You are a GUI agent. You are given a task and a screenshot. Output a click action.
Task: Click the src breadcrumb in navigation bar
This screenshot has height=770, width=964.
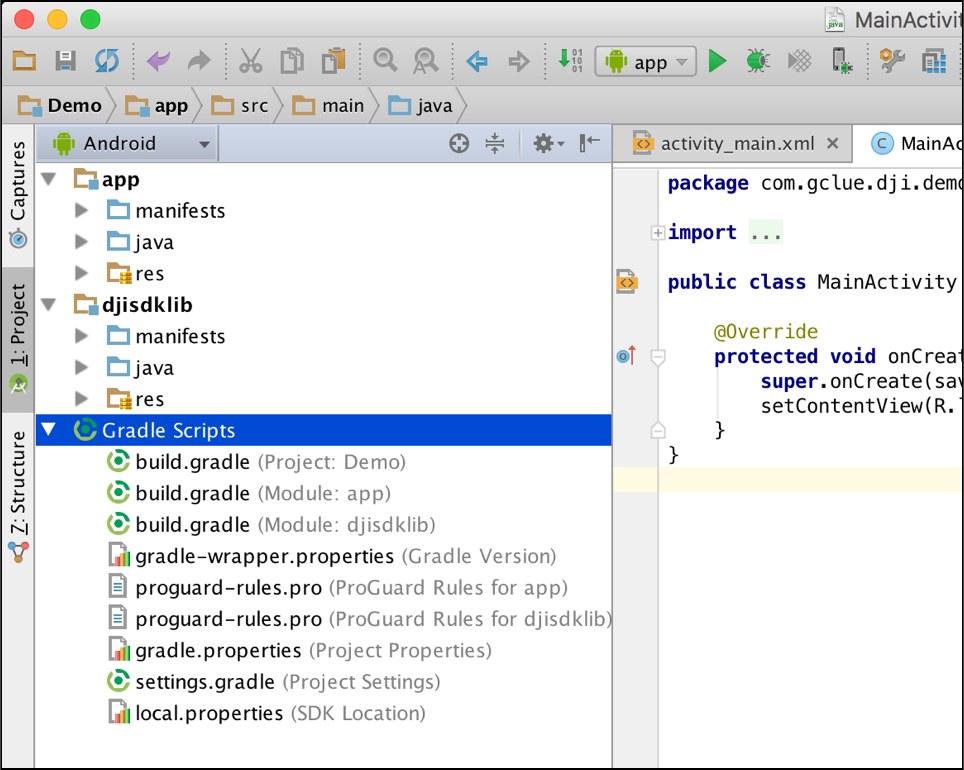[x=254, y=106]
